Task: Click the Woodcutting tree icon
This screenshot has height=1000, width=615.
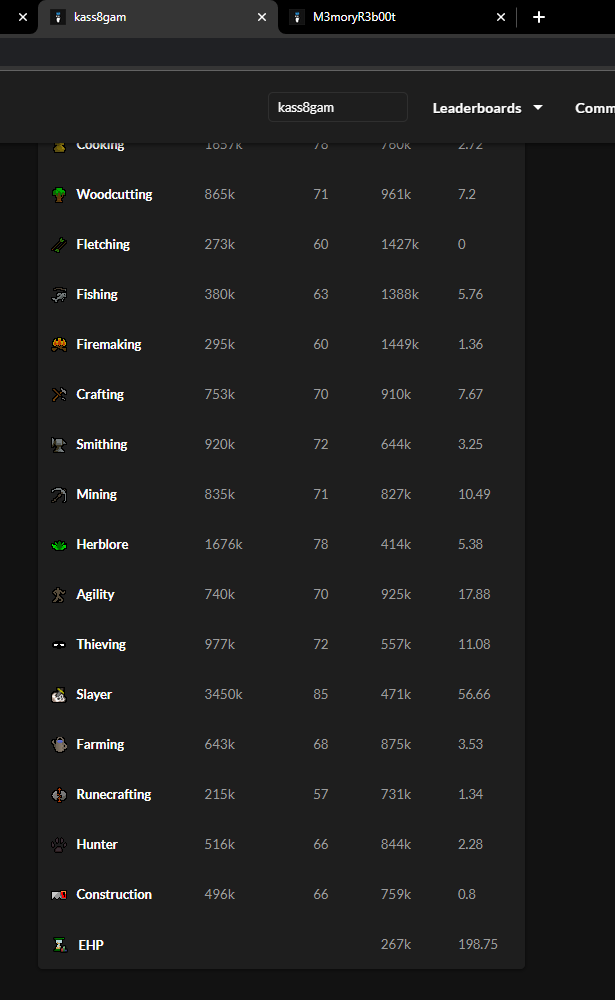Action: (x=59, y=195)
